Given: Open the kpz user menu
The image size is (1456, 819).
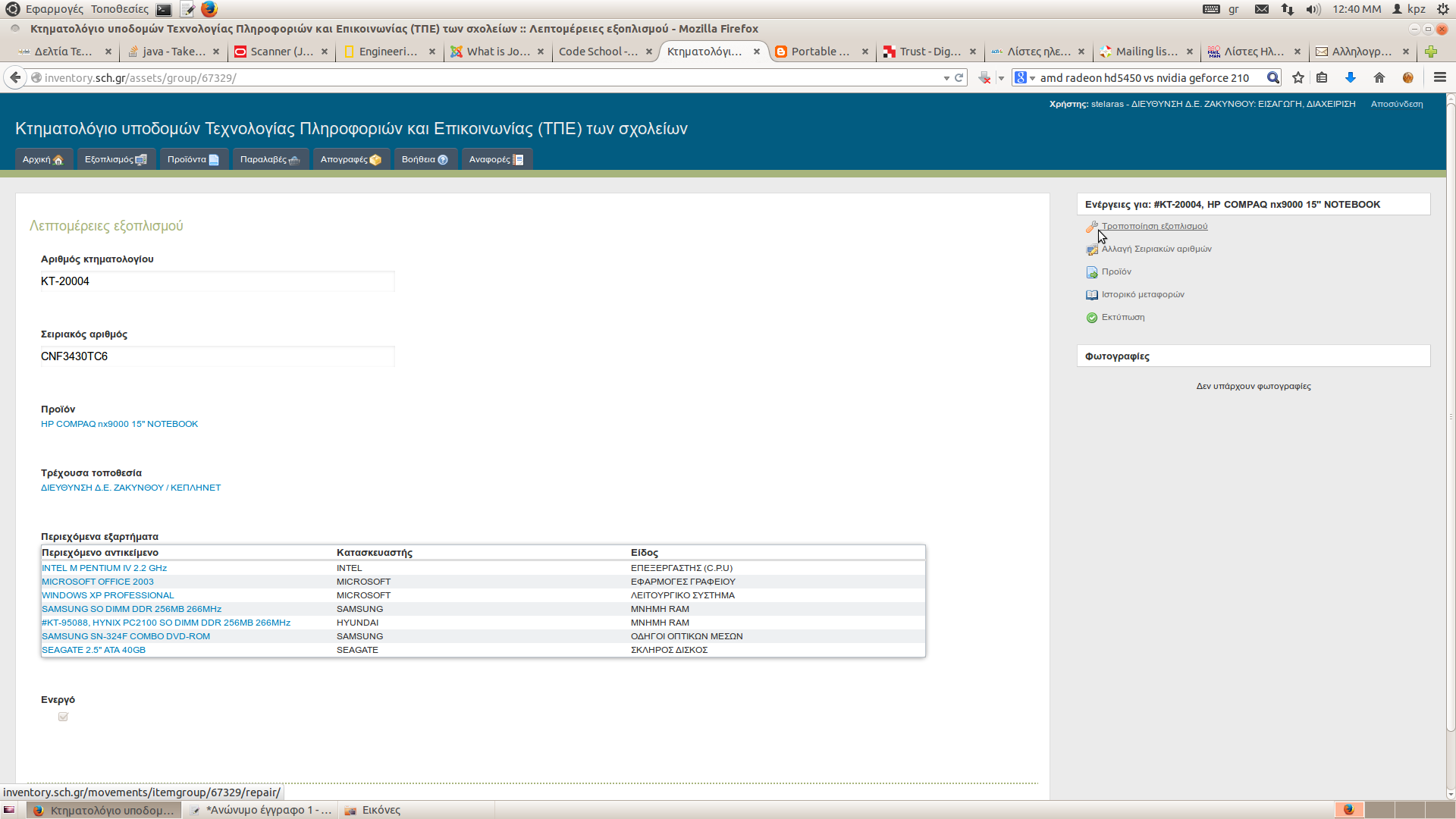Looking at the screenshot, I should tap(1409, 9).
